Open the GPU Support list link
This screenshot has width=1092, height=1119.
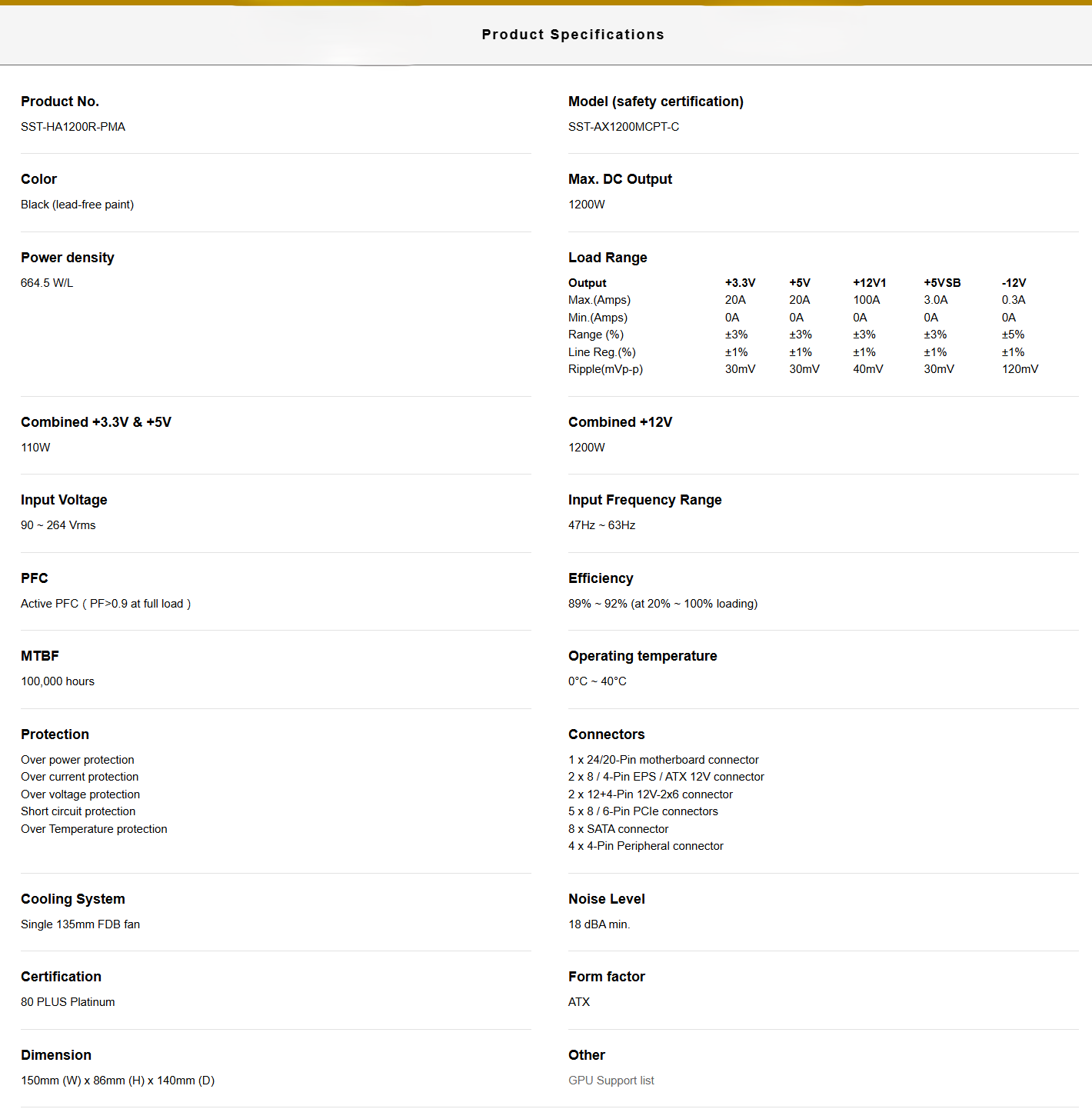pos(611,1081)
